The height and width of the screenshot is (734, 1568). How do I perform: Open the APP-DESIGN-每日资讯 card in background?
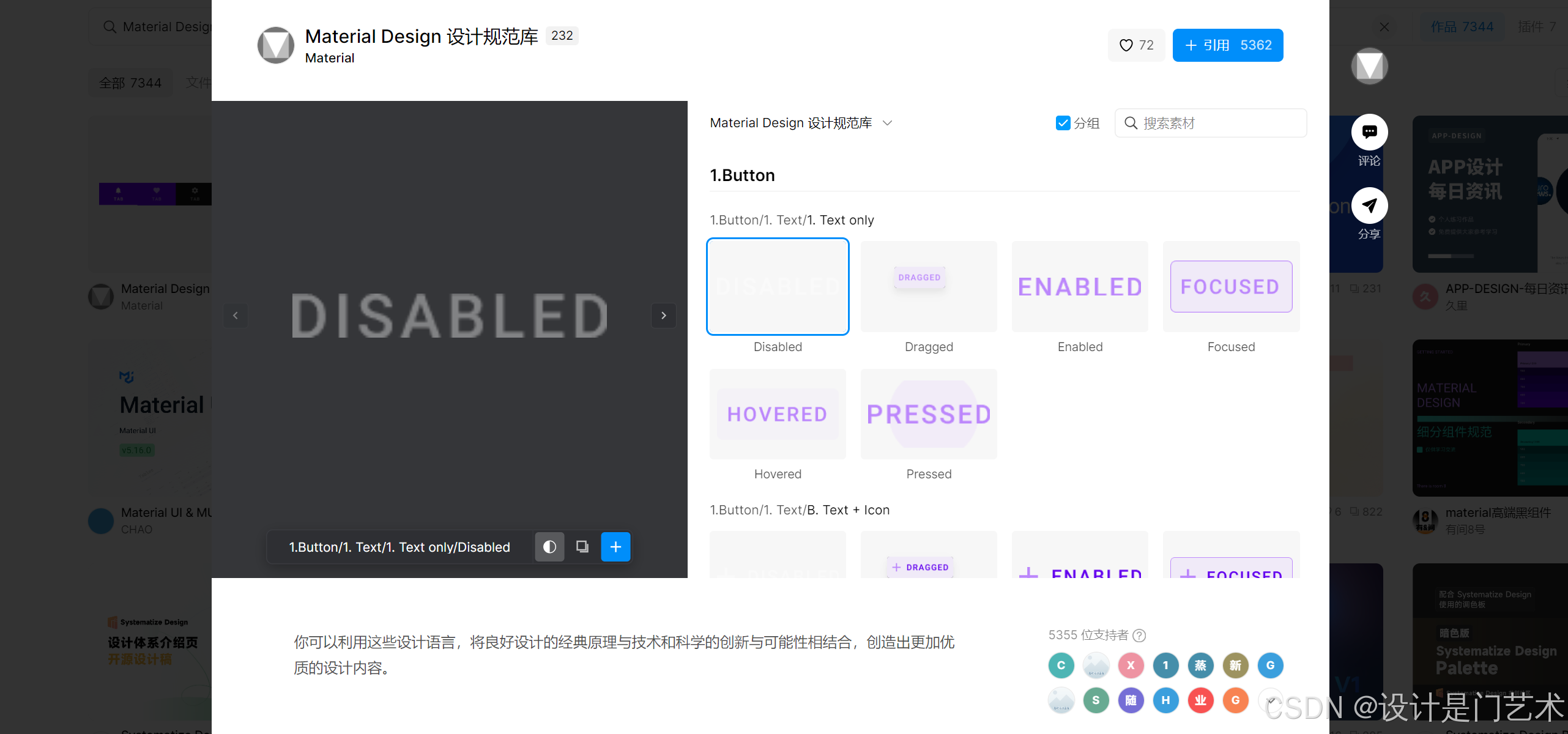[x=1490, y=195]
